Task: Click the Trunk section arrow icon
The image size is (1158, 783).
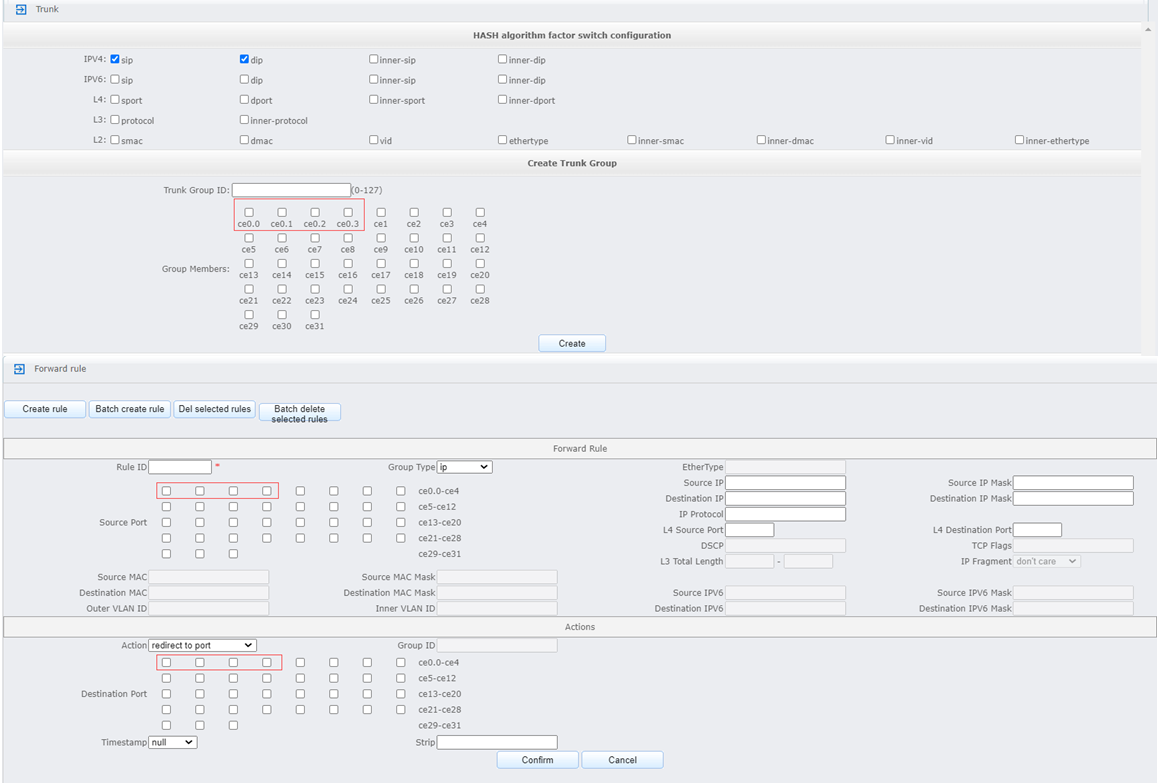Action: tap(21, 9)
